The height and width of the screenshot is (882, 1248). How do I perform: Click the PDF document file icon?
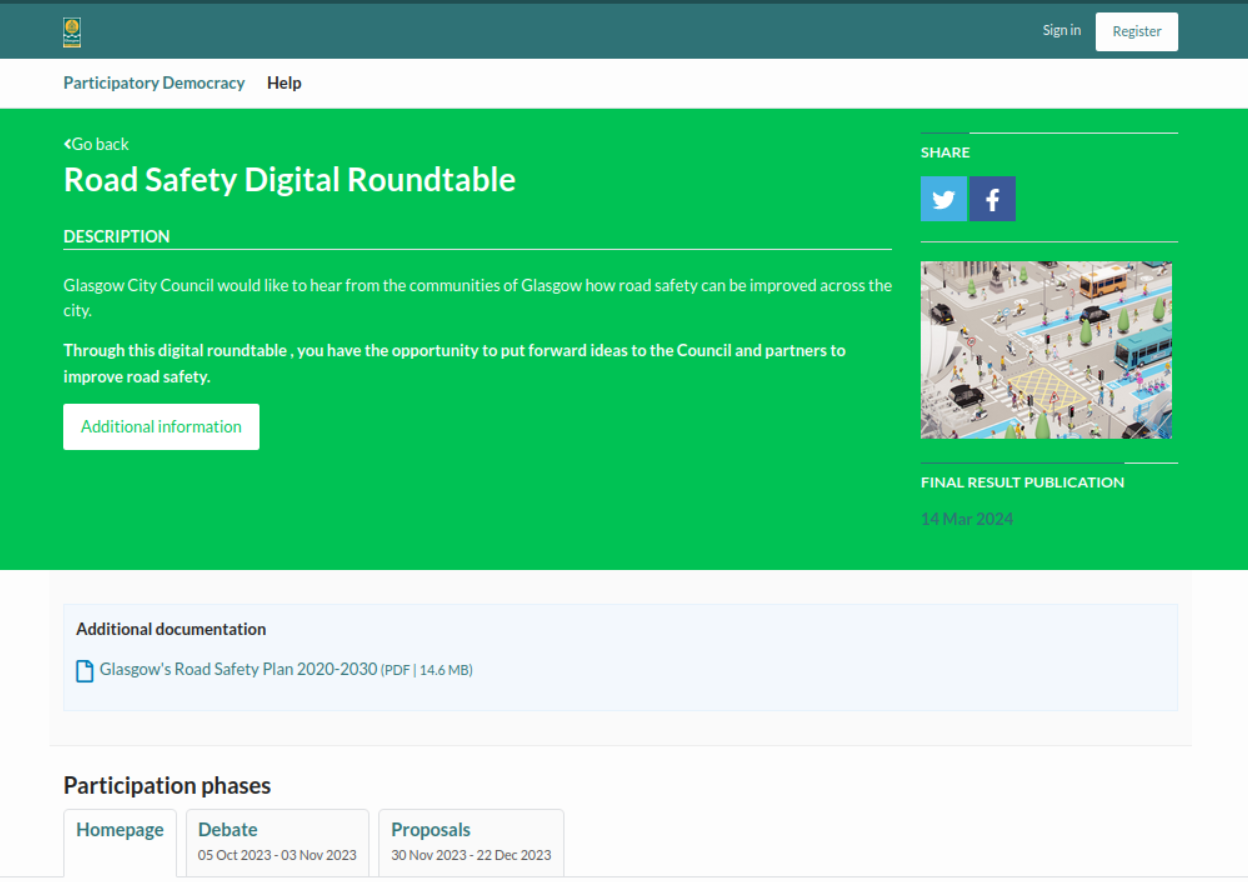[x=85, y=671]
